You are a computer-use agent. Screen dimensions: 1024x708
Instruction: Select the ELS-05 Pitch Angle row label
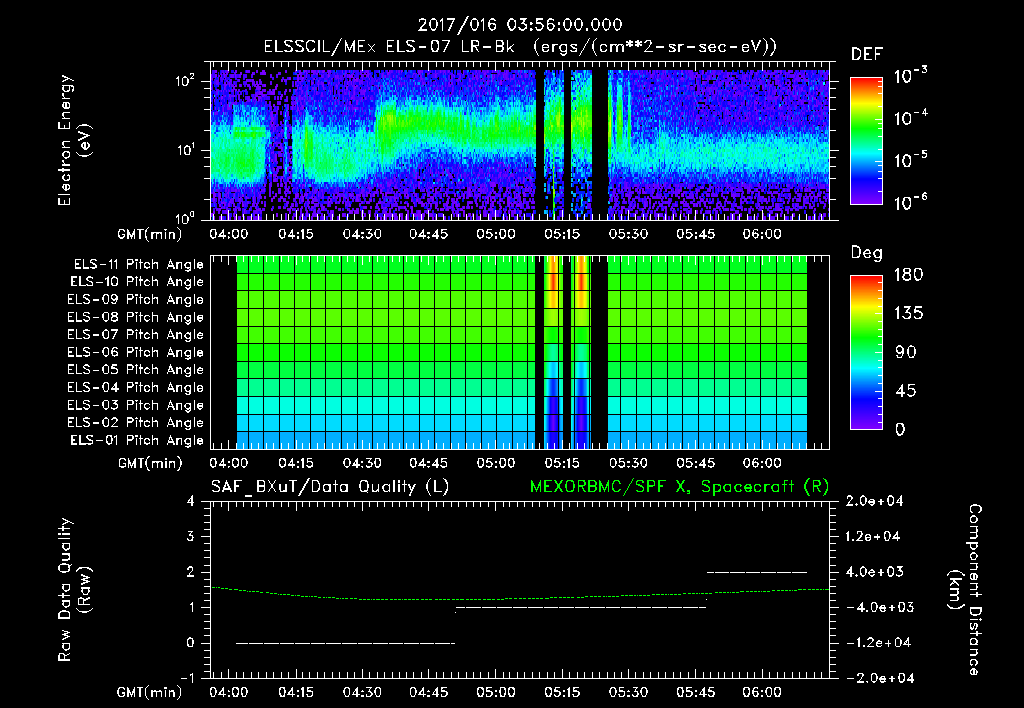(136, 370)
